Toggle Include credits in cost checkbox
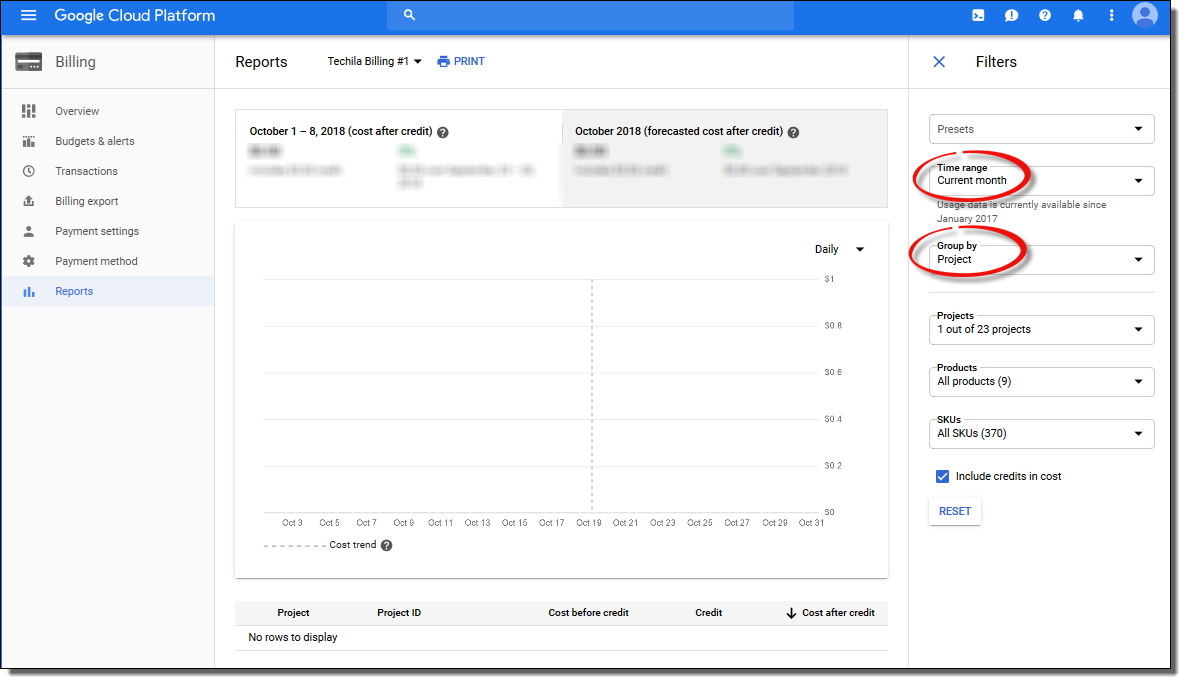 942,477
